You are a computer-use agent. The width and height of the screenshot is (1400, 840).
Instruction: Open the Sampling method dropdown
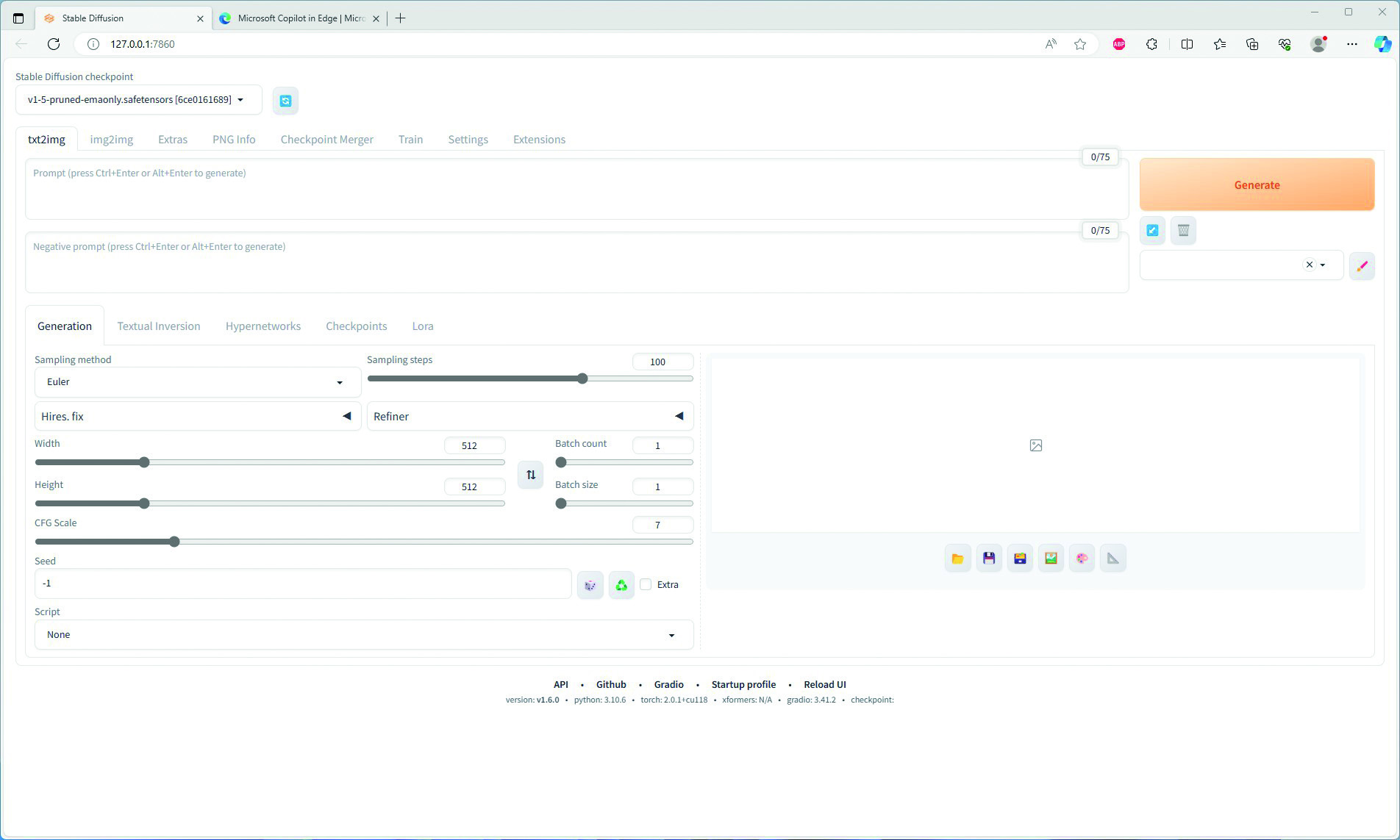[x=197, y=382]
